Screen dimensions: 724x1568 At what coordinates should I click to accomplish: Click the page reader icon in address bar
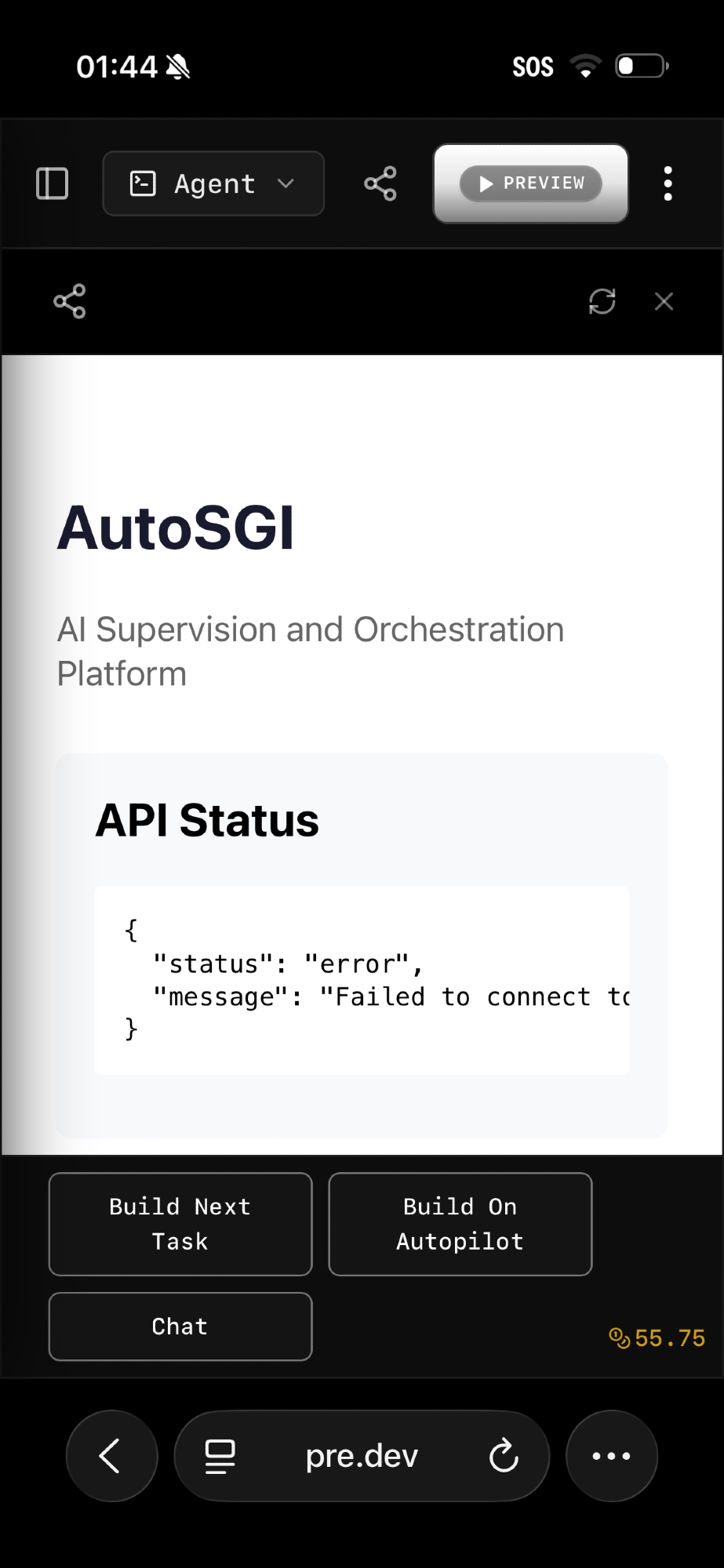pos(220,1456)
